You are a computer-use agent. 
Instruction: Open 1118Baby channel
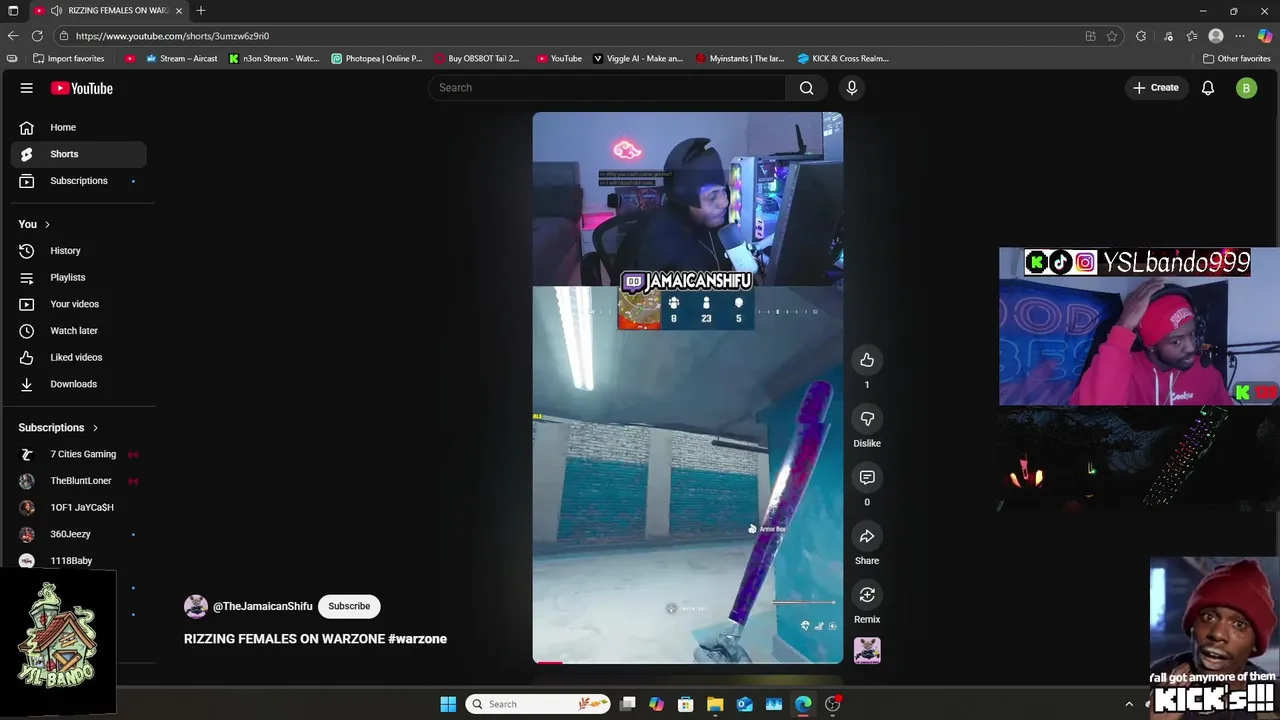(78, 561)
